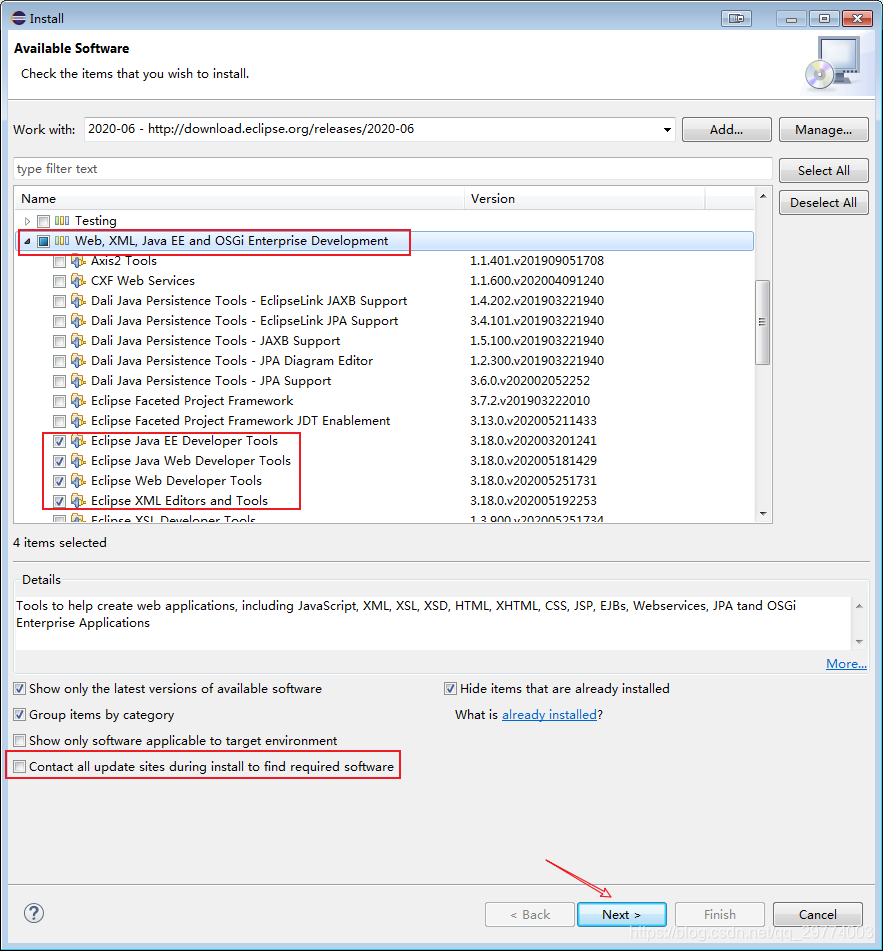Click the Name column header
883x951 pixels.
[240, 198]
